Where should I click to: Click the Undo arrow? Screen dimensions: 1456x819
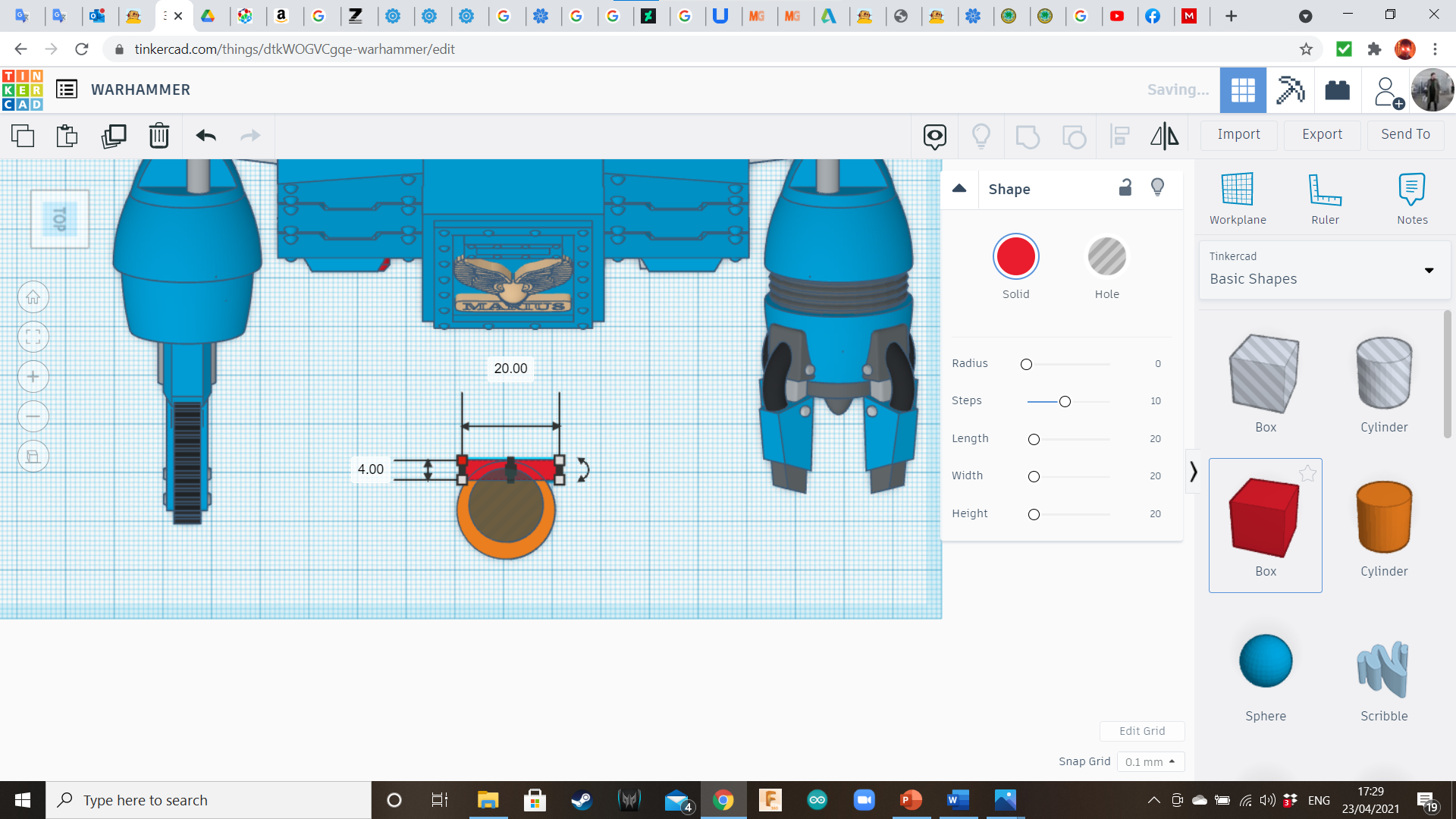point(206,136)
